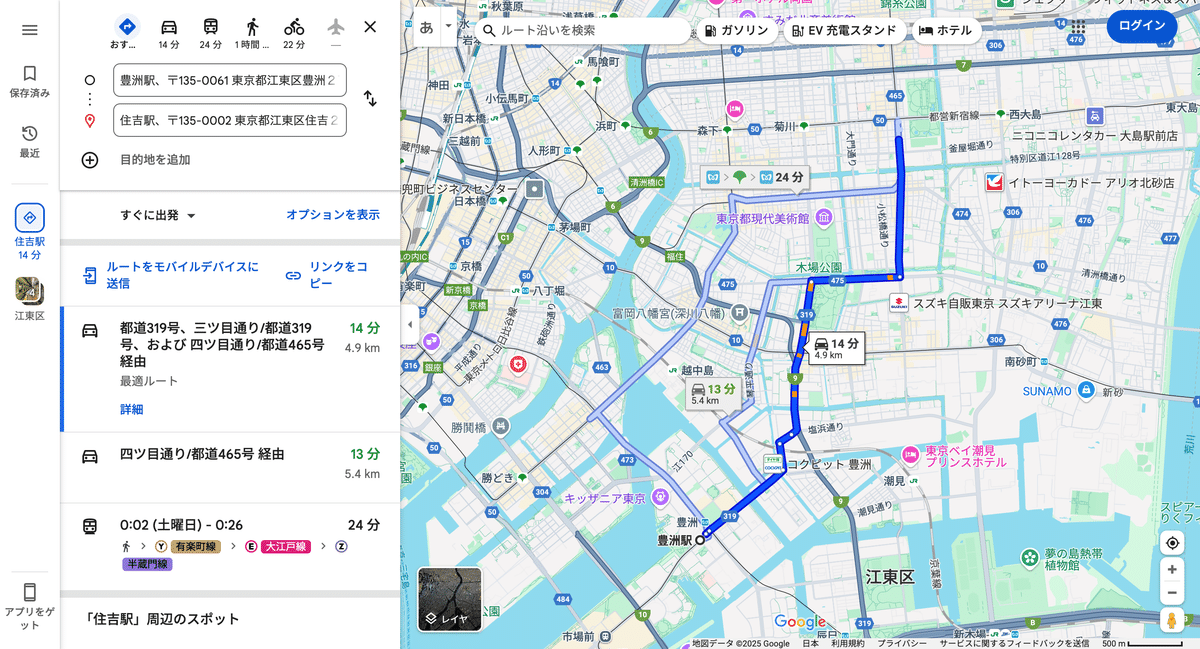Open the Google apps grid icon
1200x649 pixels.
pyautogui.click(x=1078, y=26)
